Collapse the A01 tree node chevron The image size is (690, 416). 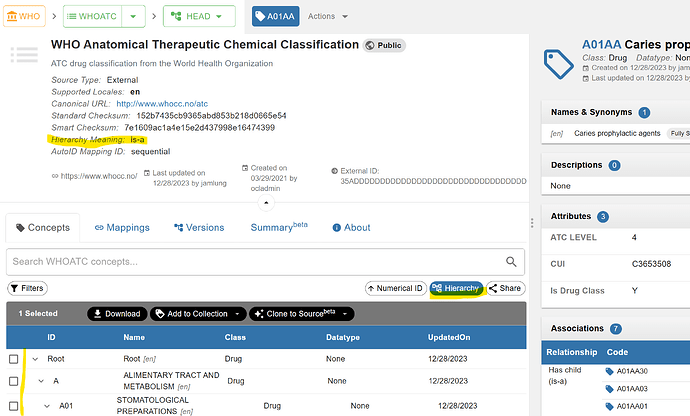coord(47,406)
